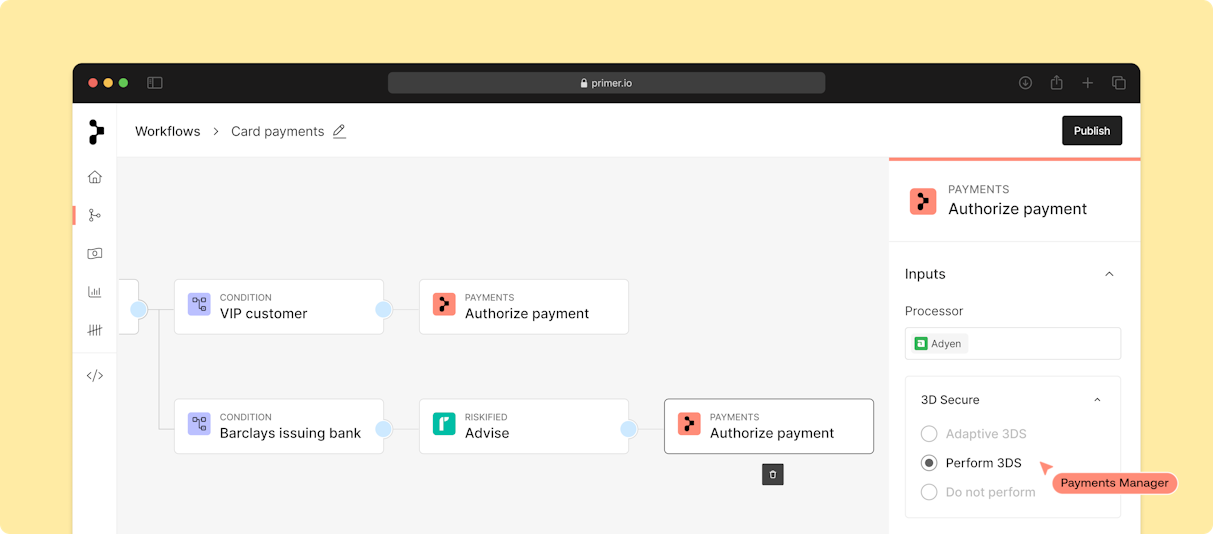Click Barclays issuing bank output connector
1213x534 pixels.
point(383,429)
